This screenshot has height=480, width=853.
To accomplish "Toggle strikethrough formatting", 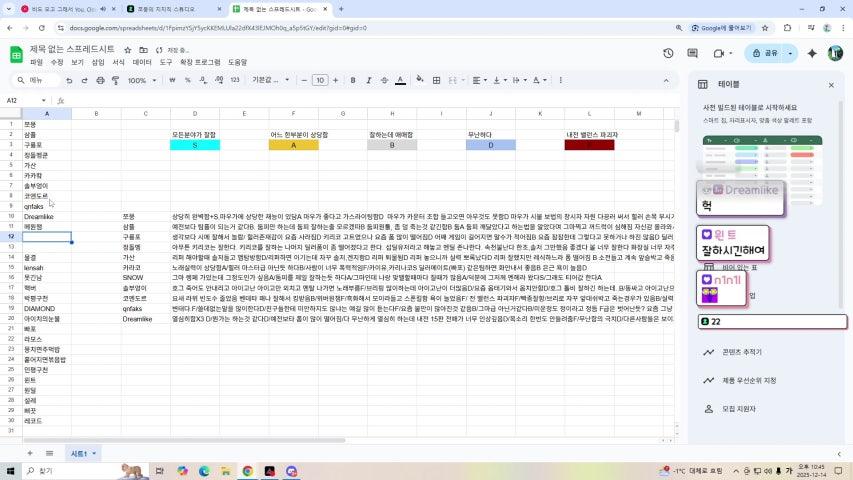I will click(x=381, y=80).
